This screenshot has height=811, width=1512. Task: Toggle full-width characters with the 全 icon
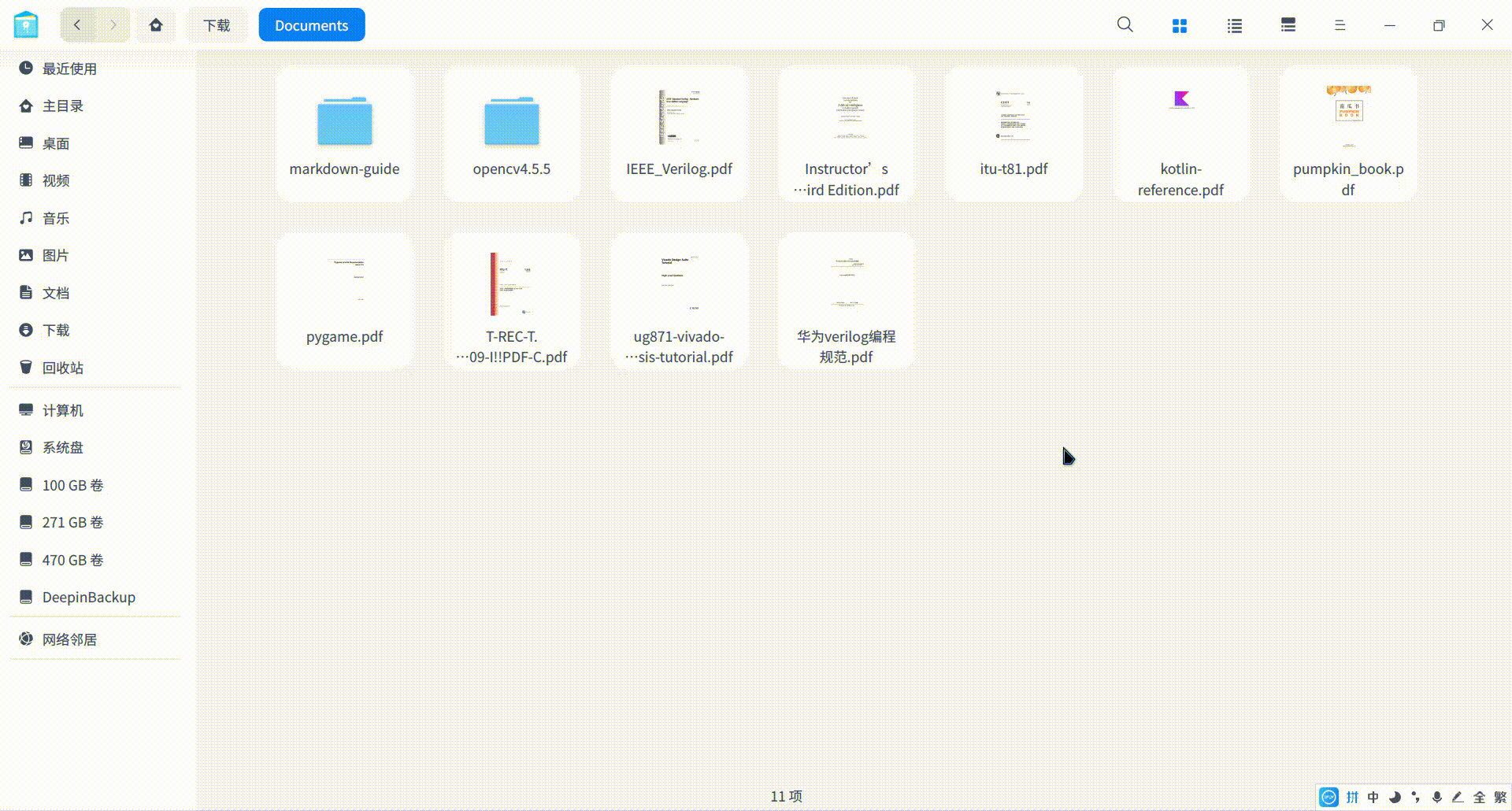click(x=1479, y=798)
